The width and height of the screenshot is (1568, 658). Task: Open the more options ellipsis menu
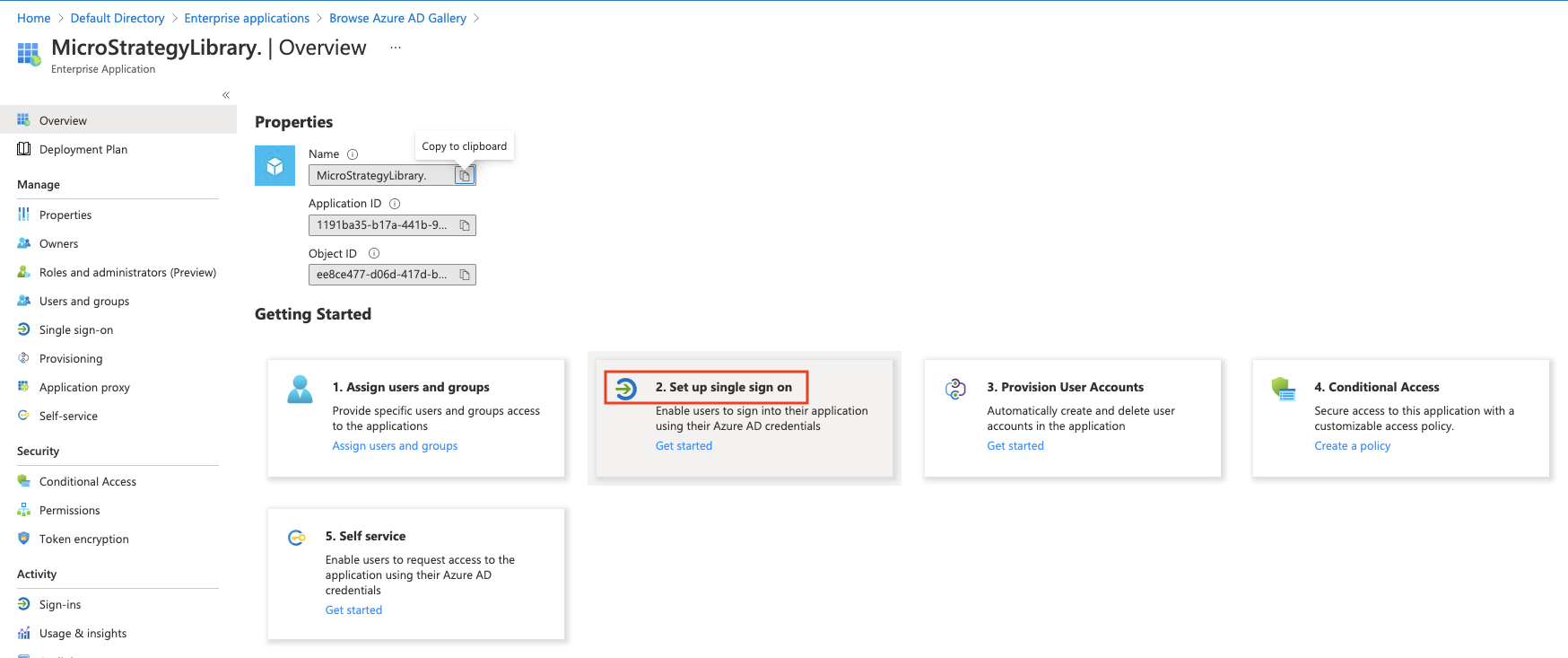[396, 48]
